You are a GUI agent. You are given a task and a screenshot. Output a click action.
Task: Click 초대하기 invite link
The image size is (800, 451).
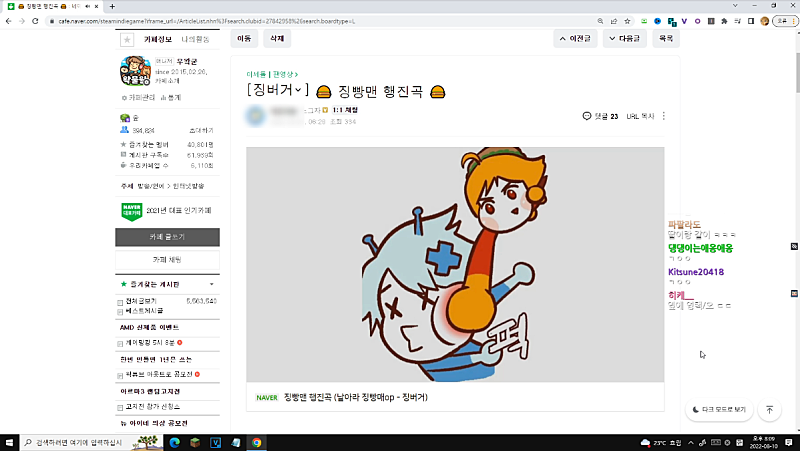coord(201,131)
